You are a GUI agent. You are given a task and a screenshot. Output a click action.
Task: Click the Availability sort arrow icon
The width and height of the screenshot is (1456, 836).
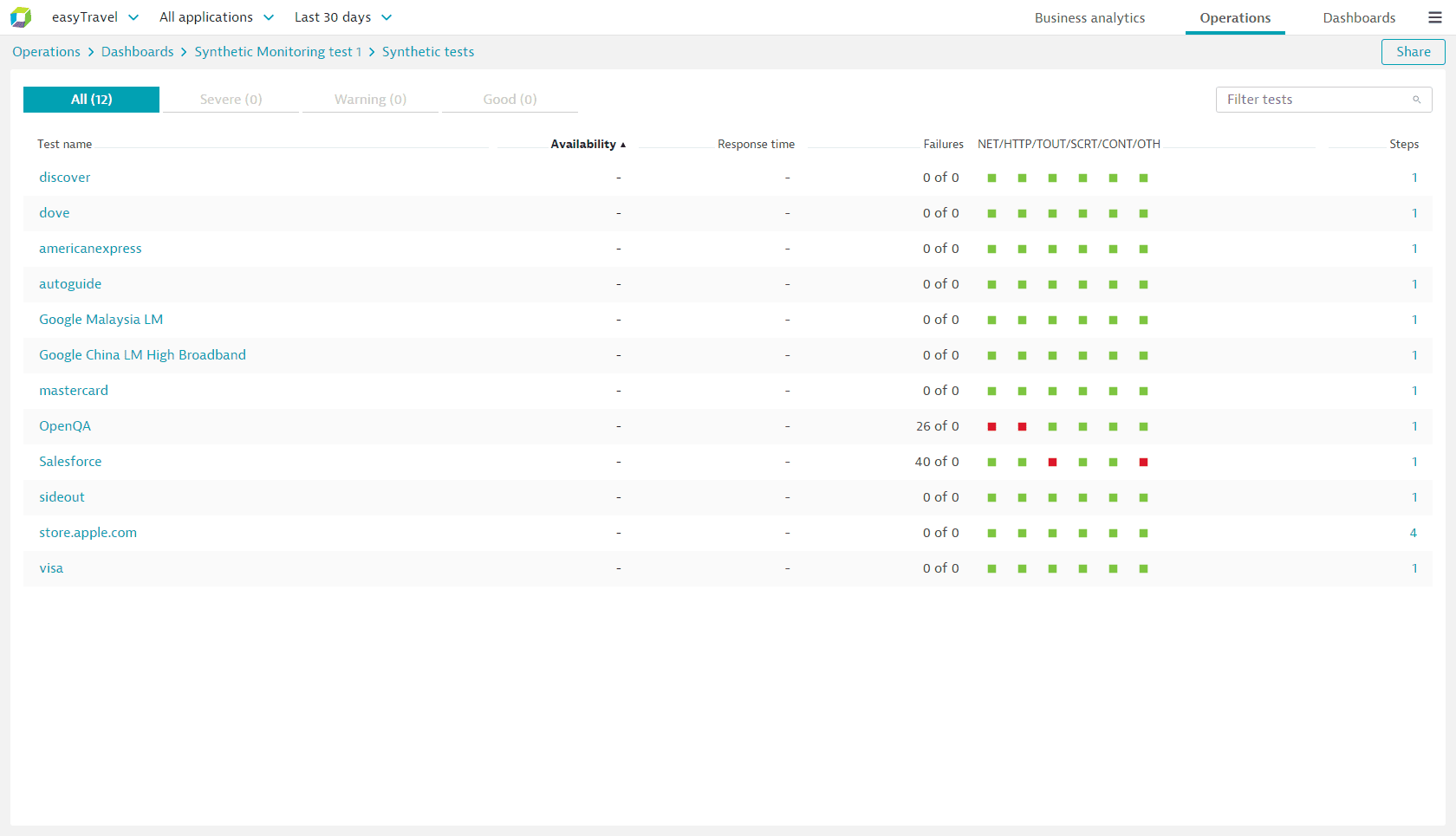coord(623,145)
